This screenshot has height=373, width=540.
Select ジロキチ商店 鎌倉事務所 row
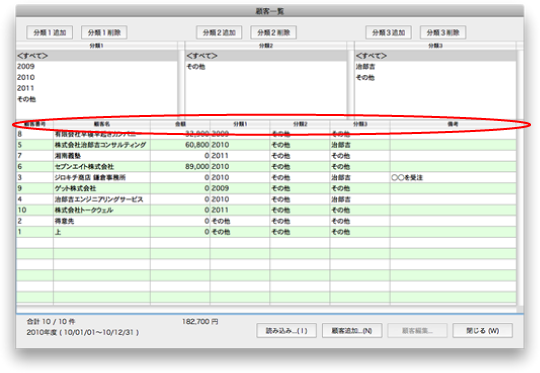(266, 178)
